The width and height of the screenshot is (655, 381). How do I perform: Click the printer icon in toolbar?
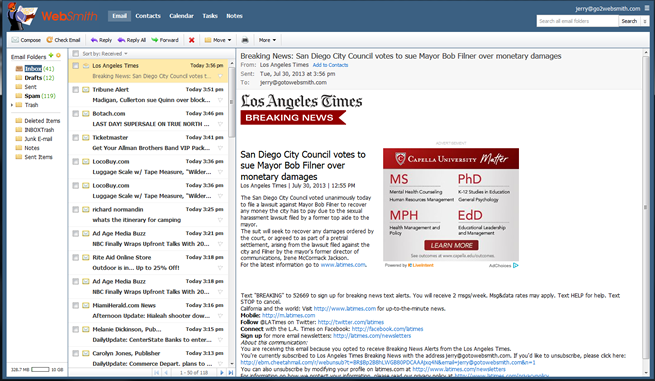pos(245,40)
